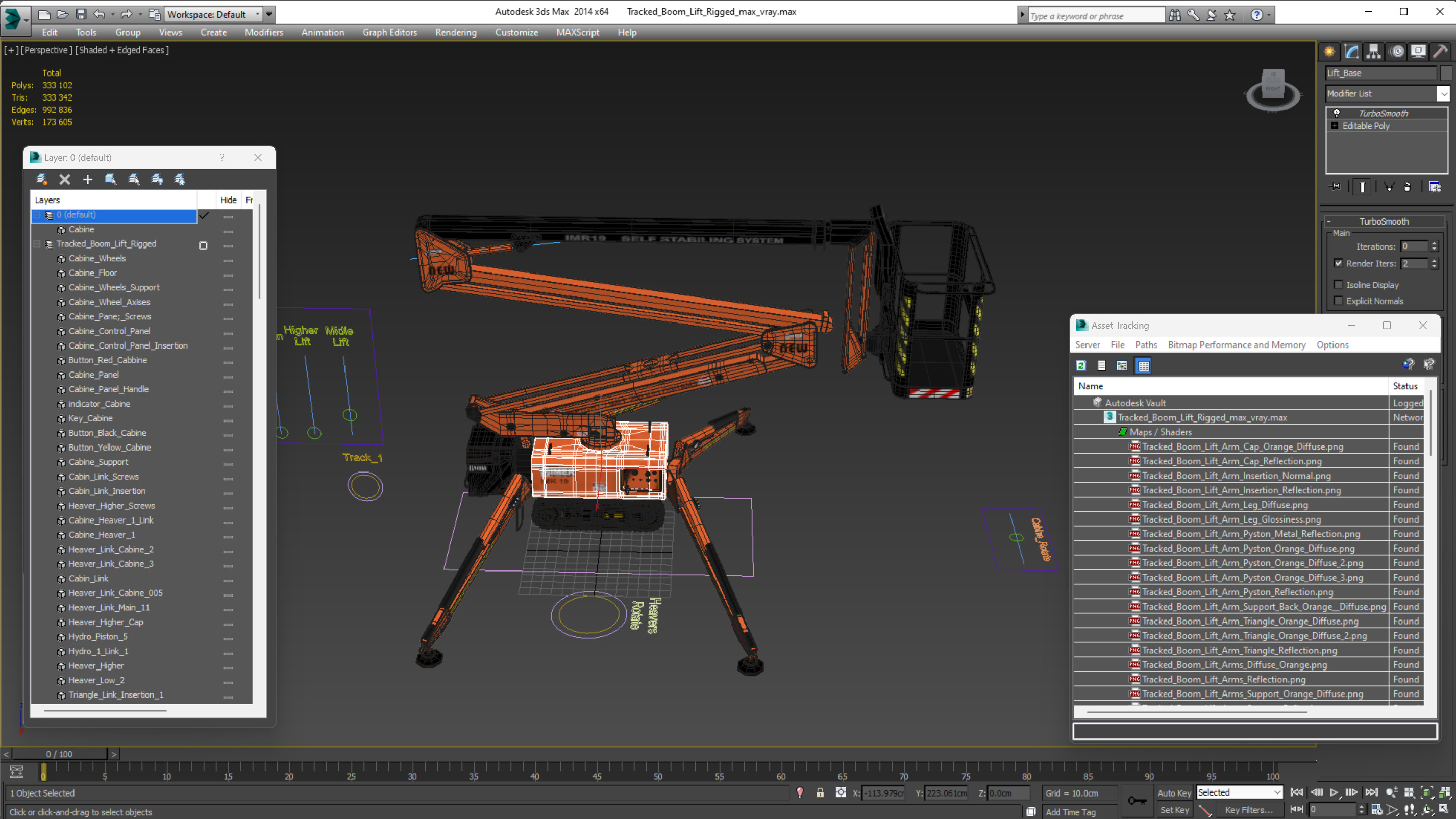
Task: Click the Set Keys key icon
Action: tap(1137, 800)
